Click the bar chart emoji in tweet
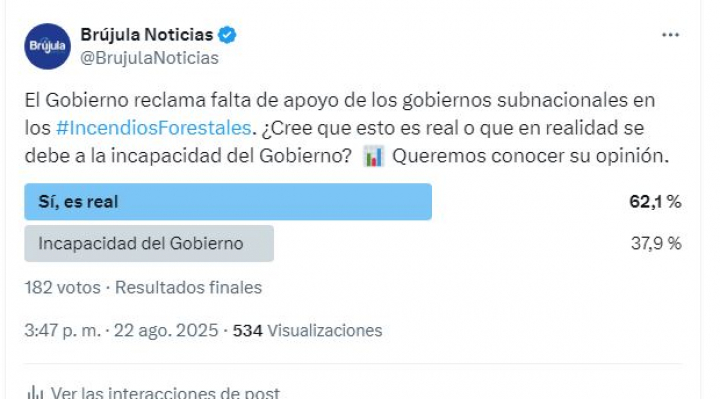 (373, 156)
